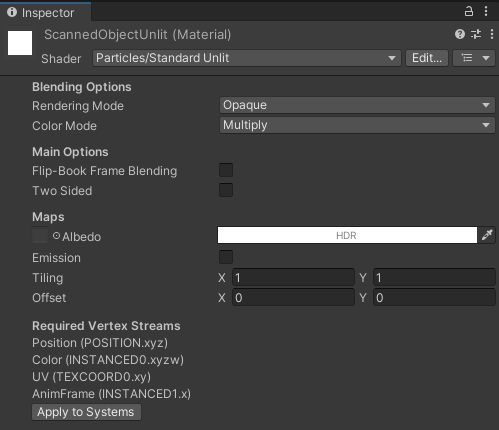Click the UV (TEXCOORD0.xy) stream text
The width and height of the screenshot is (499, 430).
[x=91, y=377]
